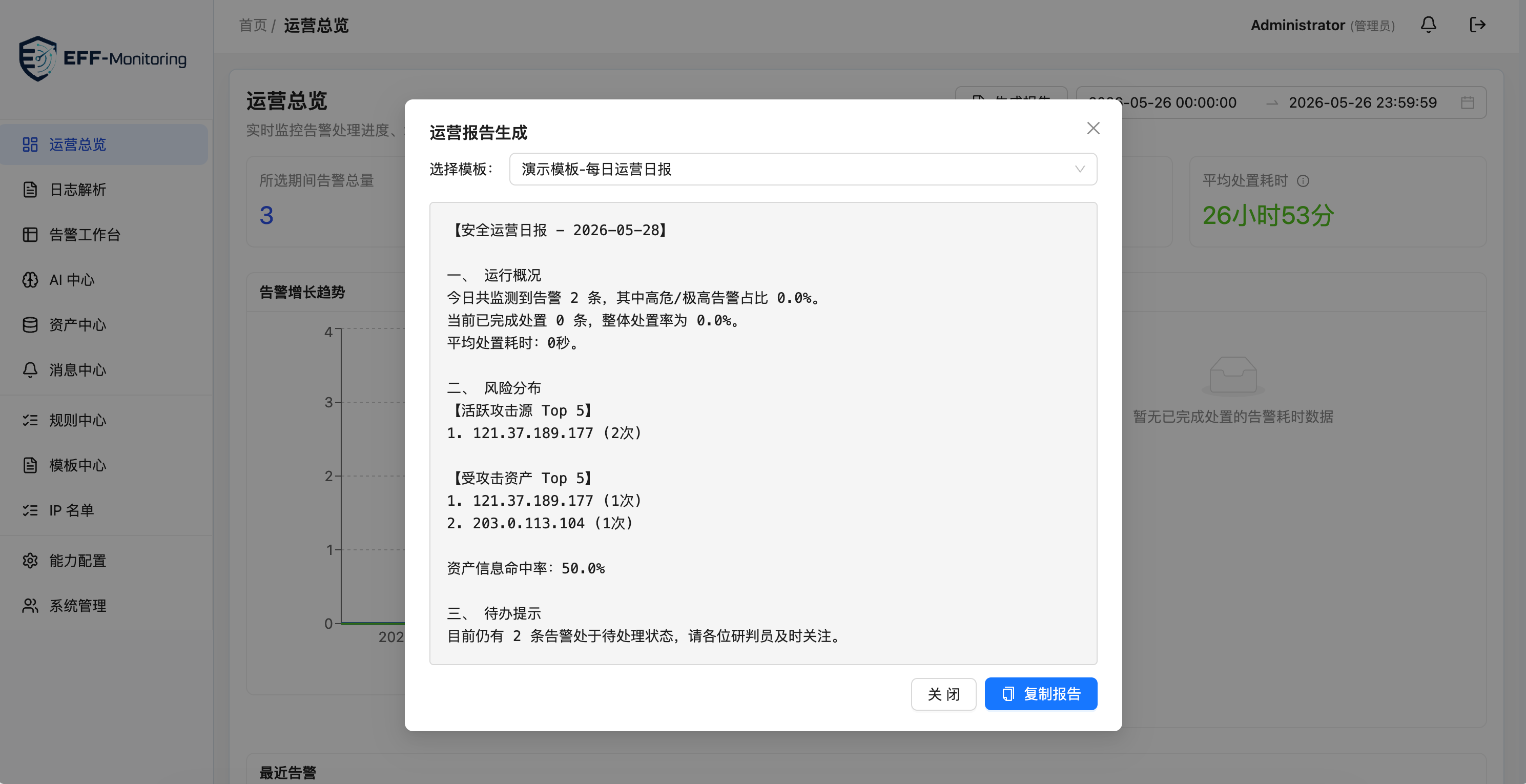Click the 告警工作台 table layout icon
The width and height of the screenshot is (1526, 784).
(x=30, y=235)
